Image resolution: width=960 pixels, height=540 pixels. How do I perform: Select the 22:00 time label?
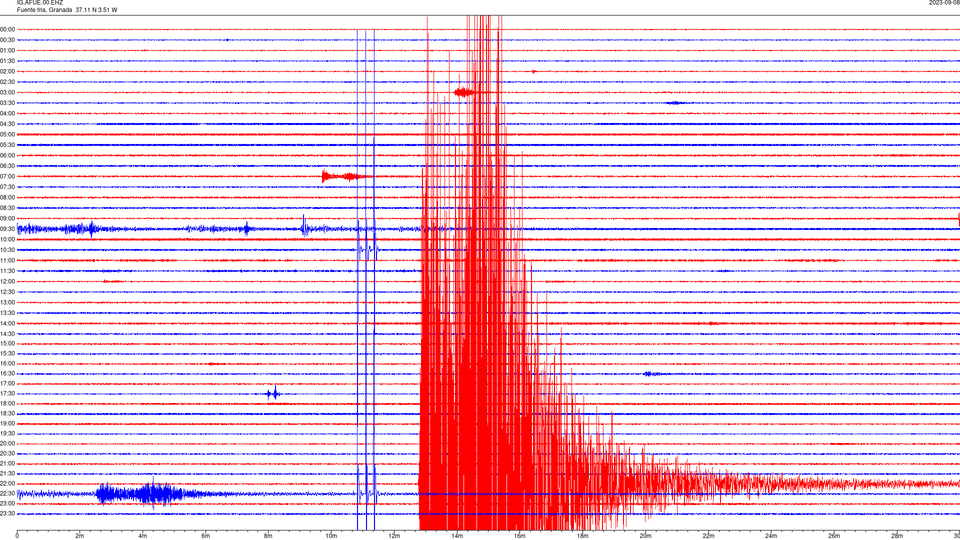click(7, 484)
